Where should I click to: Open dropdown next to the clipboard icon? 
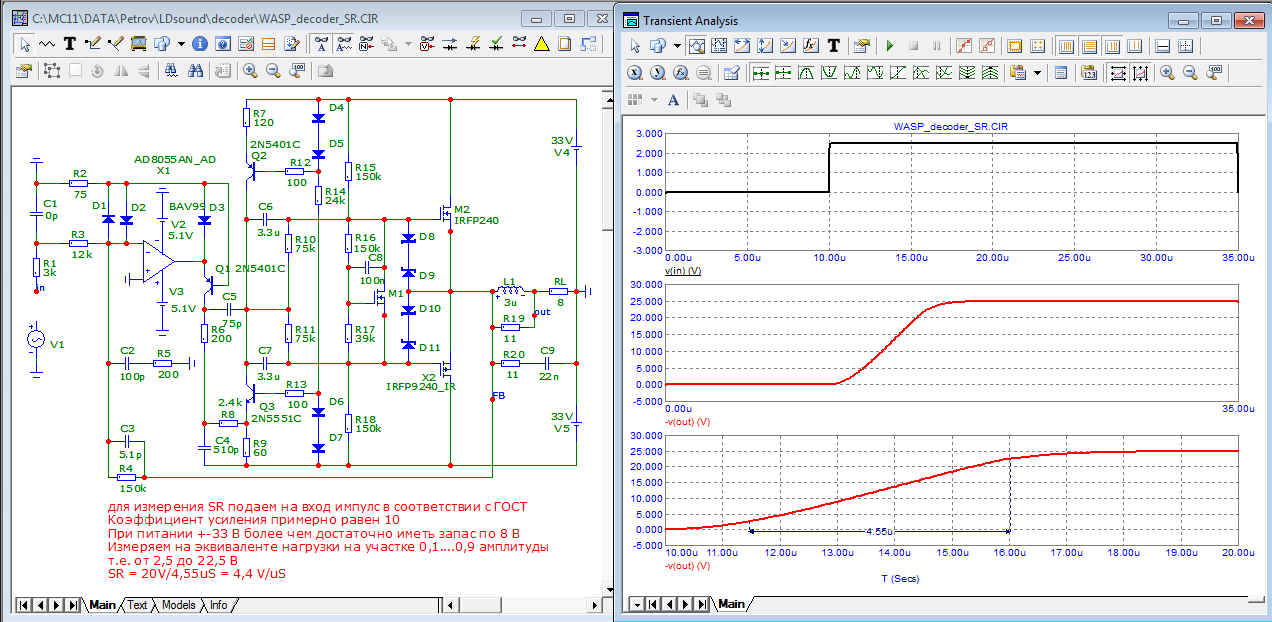click(x=1038, y=73)
